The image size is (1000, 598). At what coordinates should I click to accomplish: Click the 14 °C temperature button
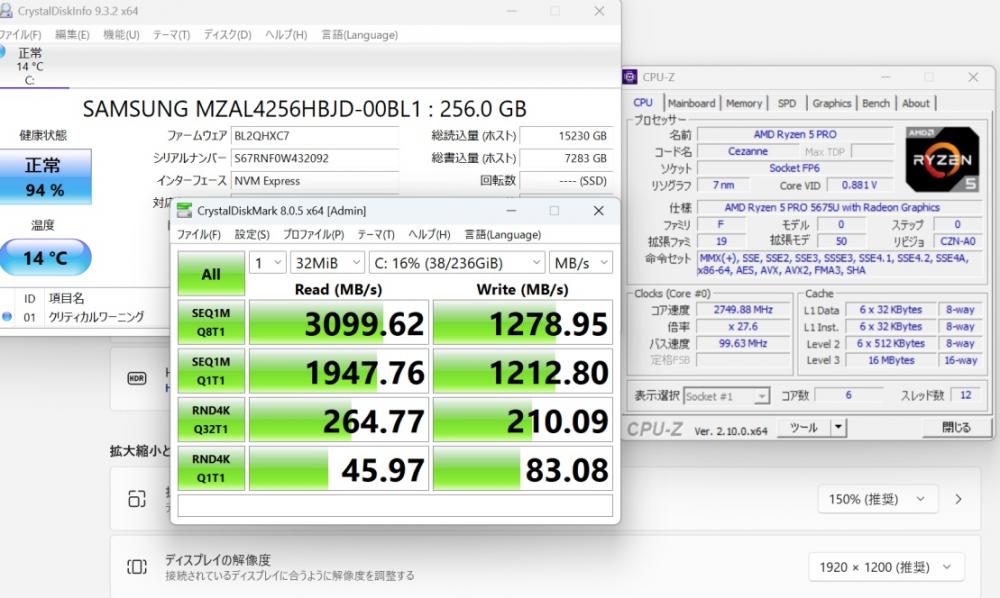tap(45, 258)
